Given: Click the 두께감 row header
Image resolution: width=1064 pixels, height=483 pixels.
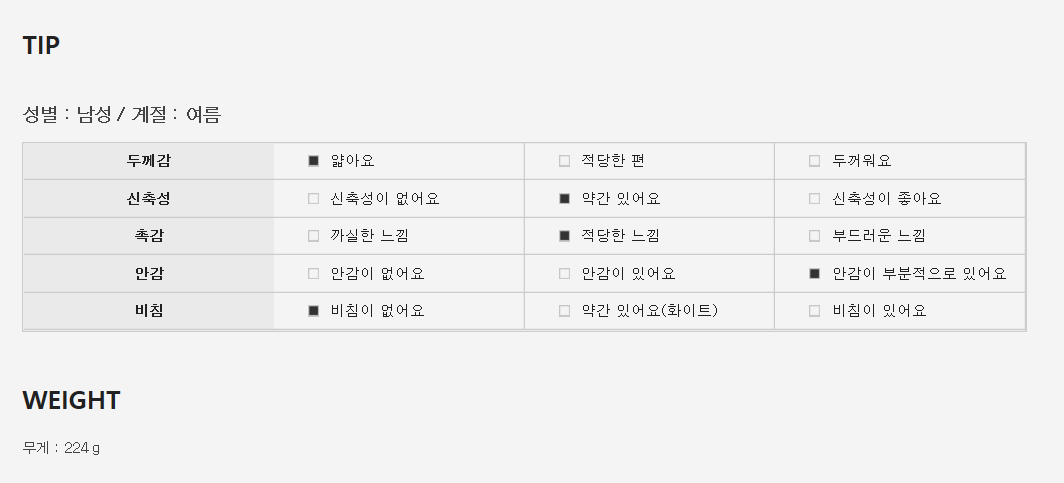Looking at the screenshot, I should coord(149,161).
